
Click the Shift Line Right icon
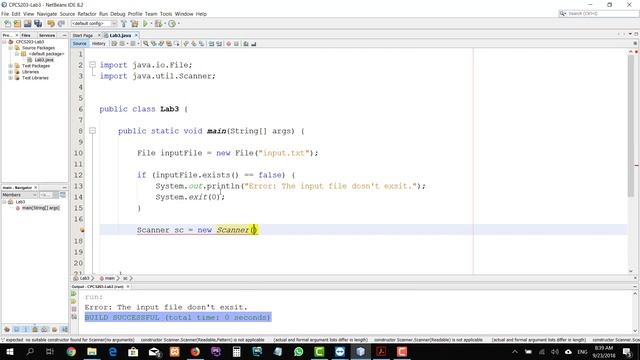pos(219,44)
